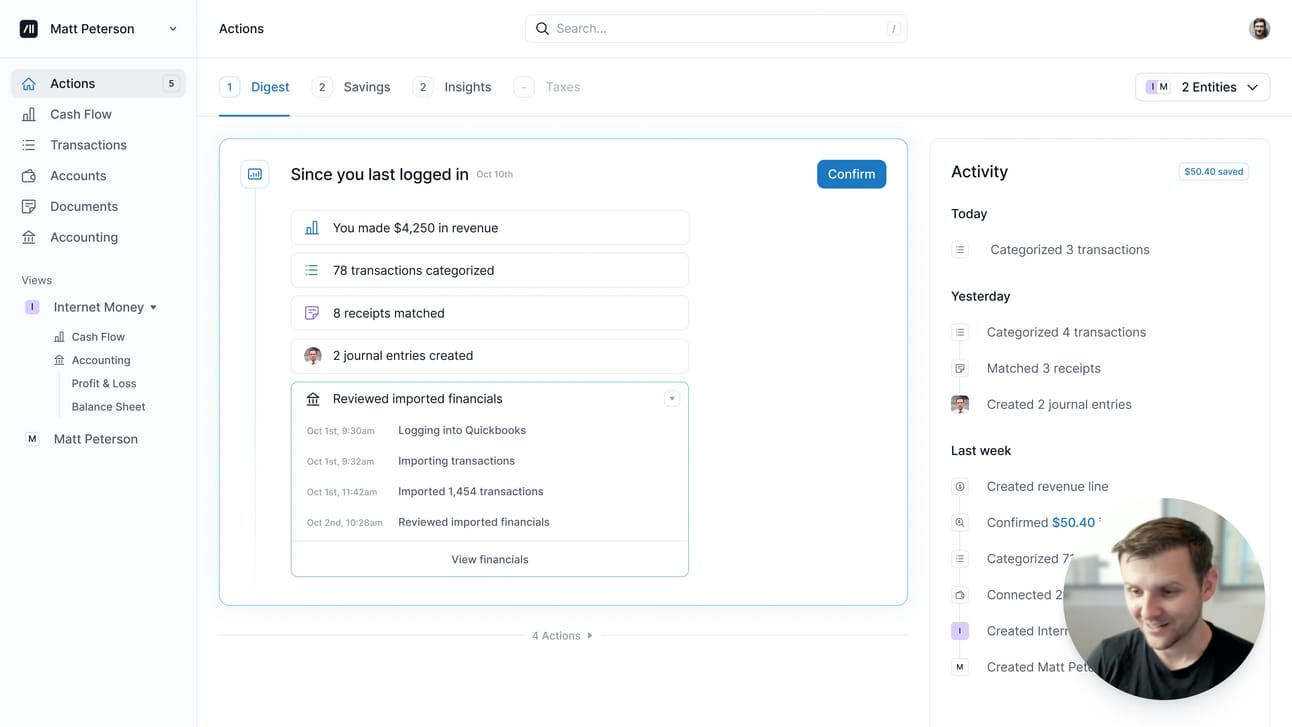Click the user avatar in top right
The height and width of the screenshot is (727, 1292).
click(1259, 29)
